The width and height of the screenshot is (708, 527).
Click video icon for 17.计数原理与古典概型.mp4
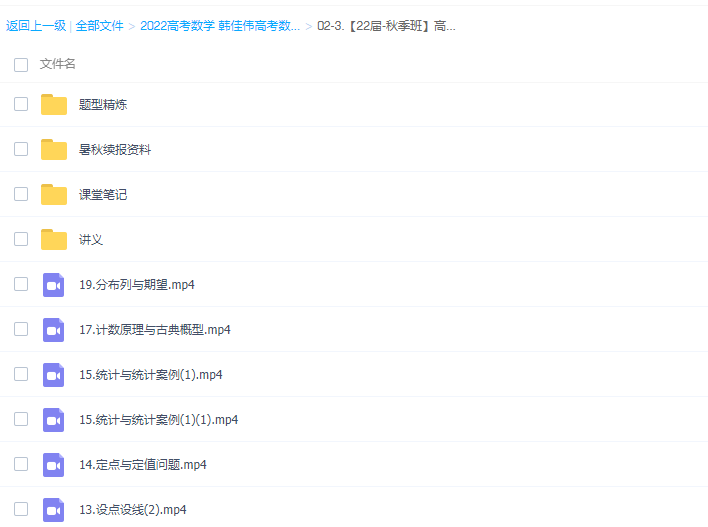[54, 330]
